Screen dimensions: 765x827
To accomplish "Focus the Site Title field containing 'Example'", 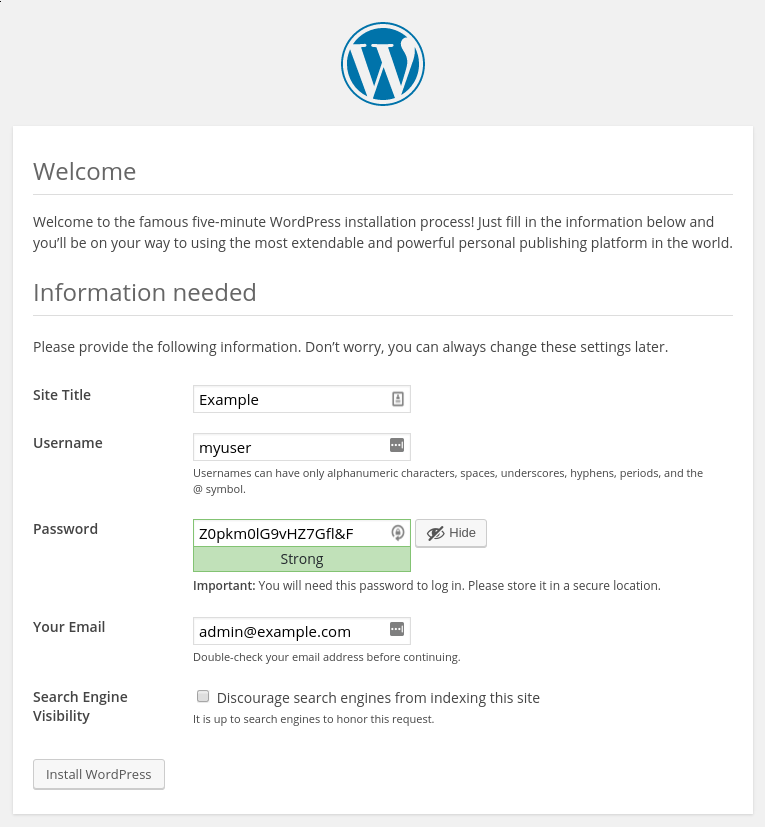I will click(x=290, y=399).
